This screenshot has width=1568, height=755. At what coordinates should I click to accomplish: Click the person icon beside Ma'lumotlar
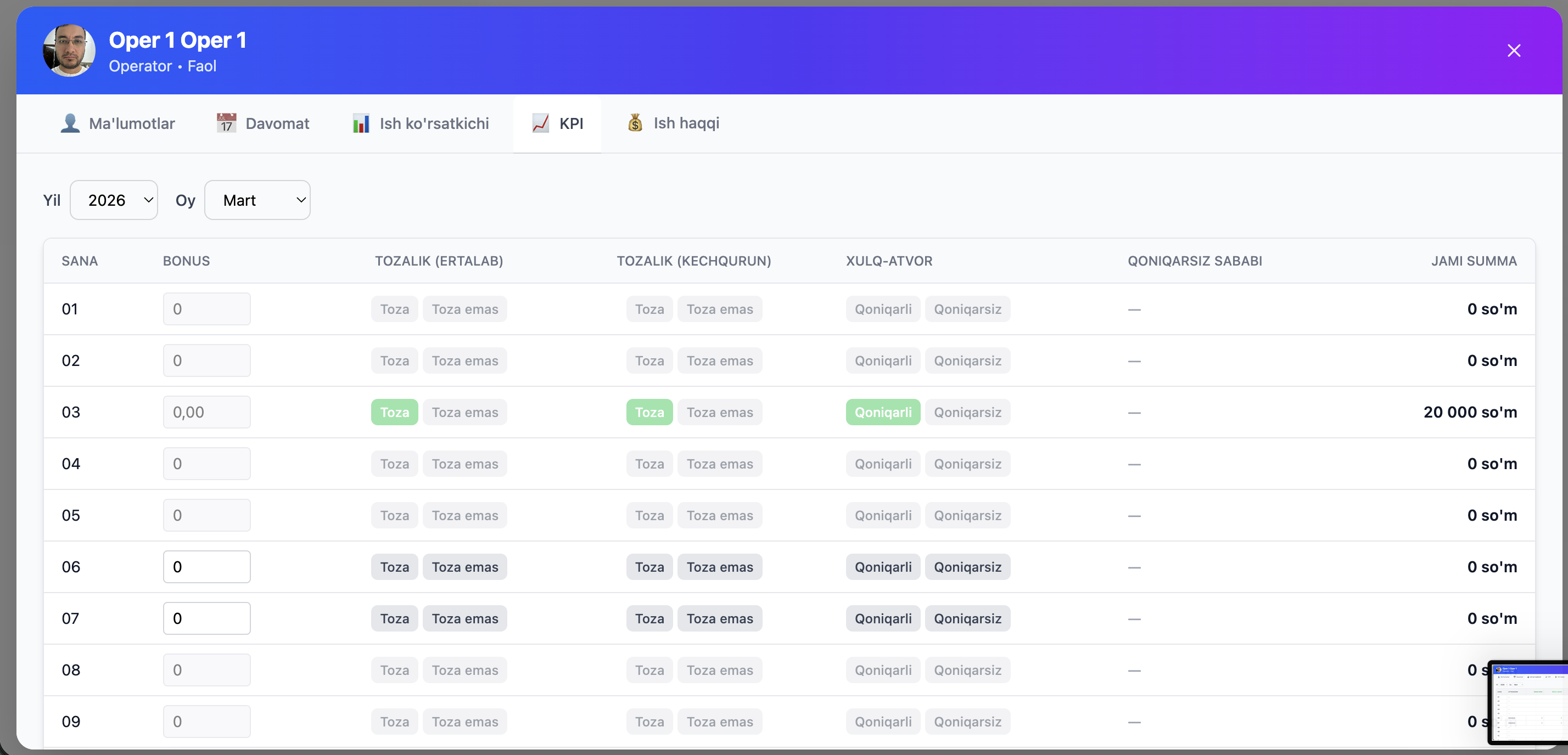click(70, 123)
